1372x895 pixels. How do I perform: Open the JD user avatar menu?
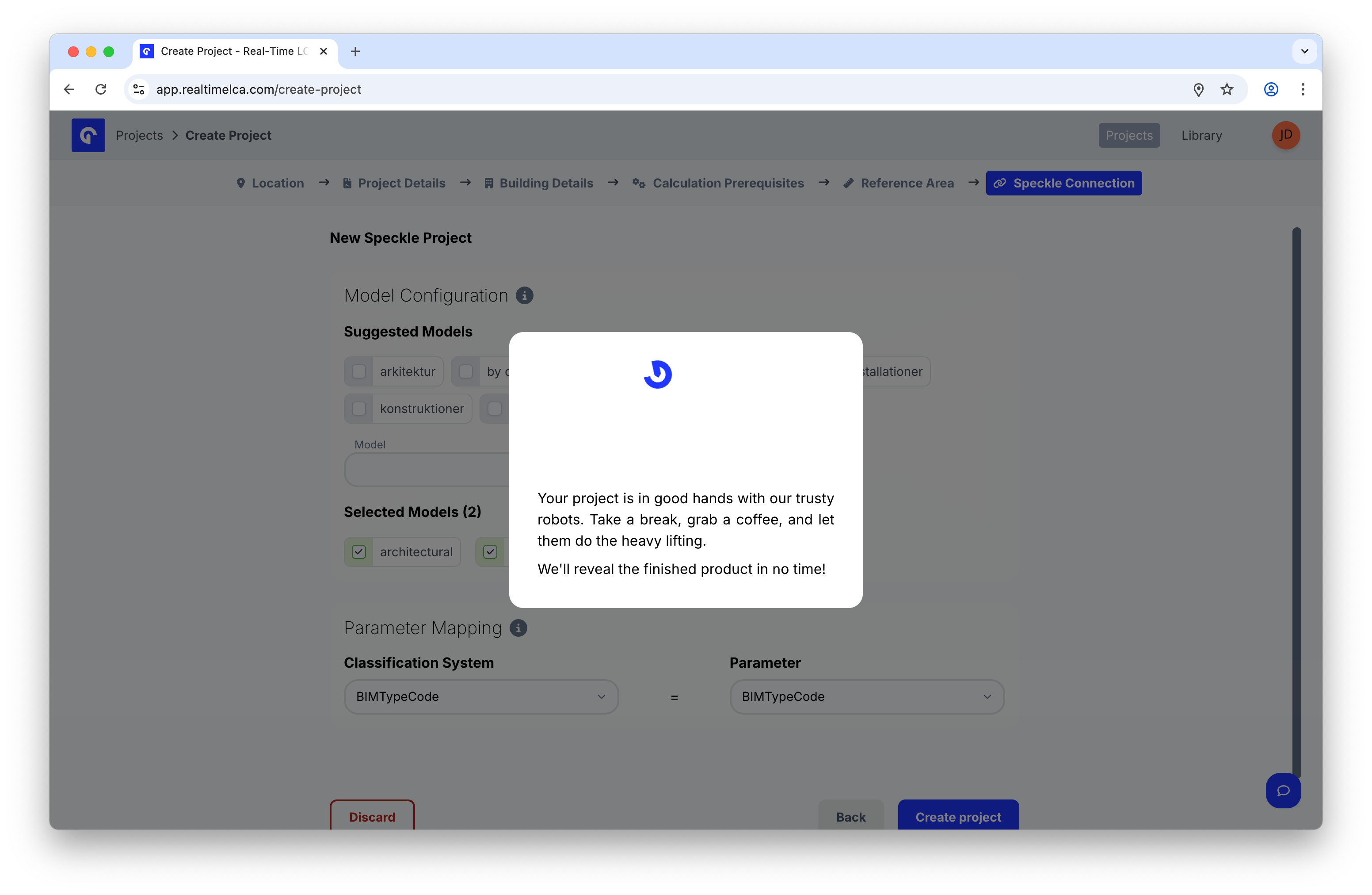point(1285,135)
